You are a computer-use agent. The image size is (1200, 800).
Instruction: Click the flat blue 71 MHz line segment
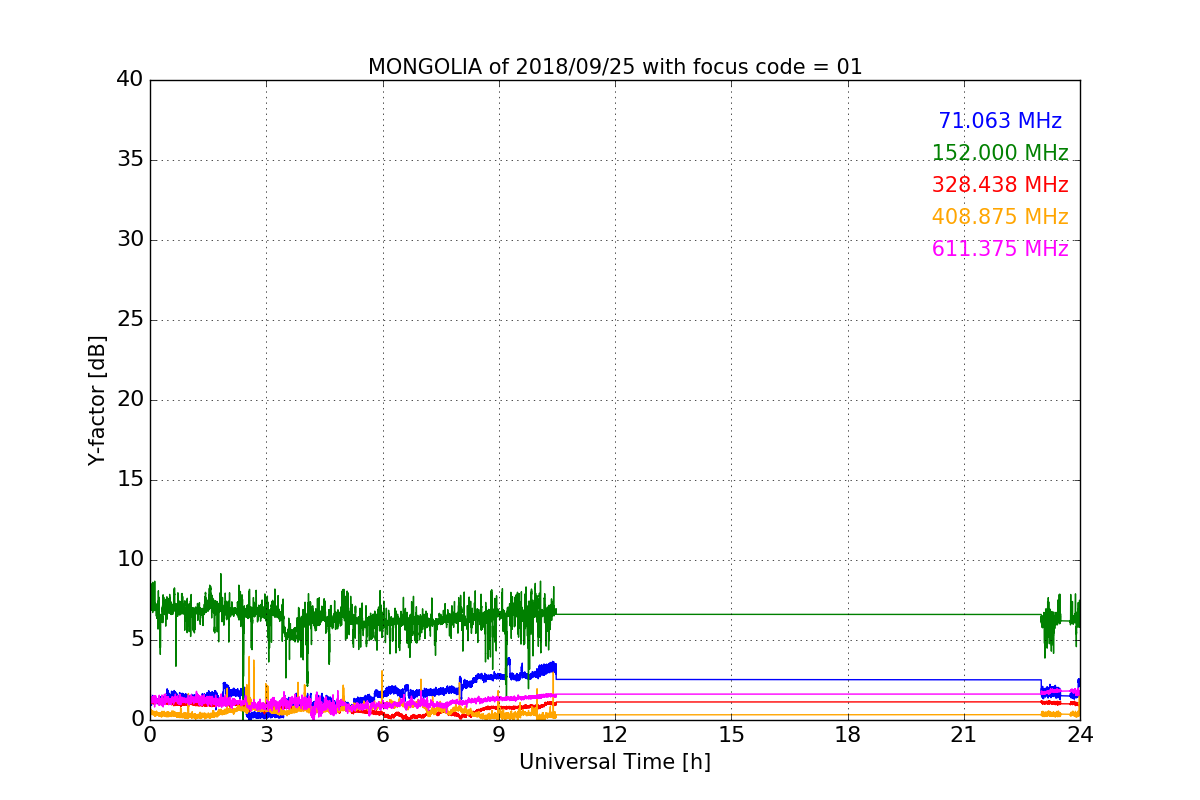pyautogui.click(x=798, y=680)
